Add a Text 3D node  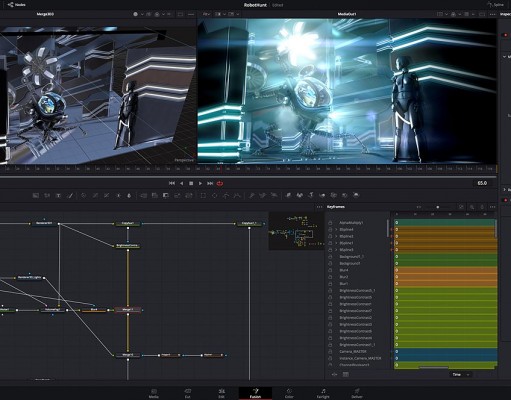[311, 195]
